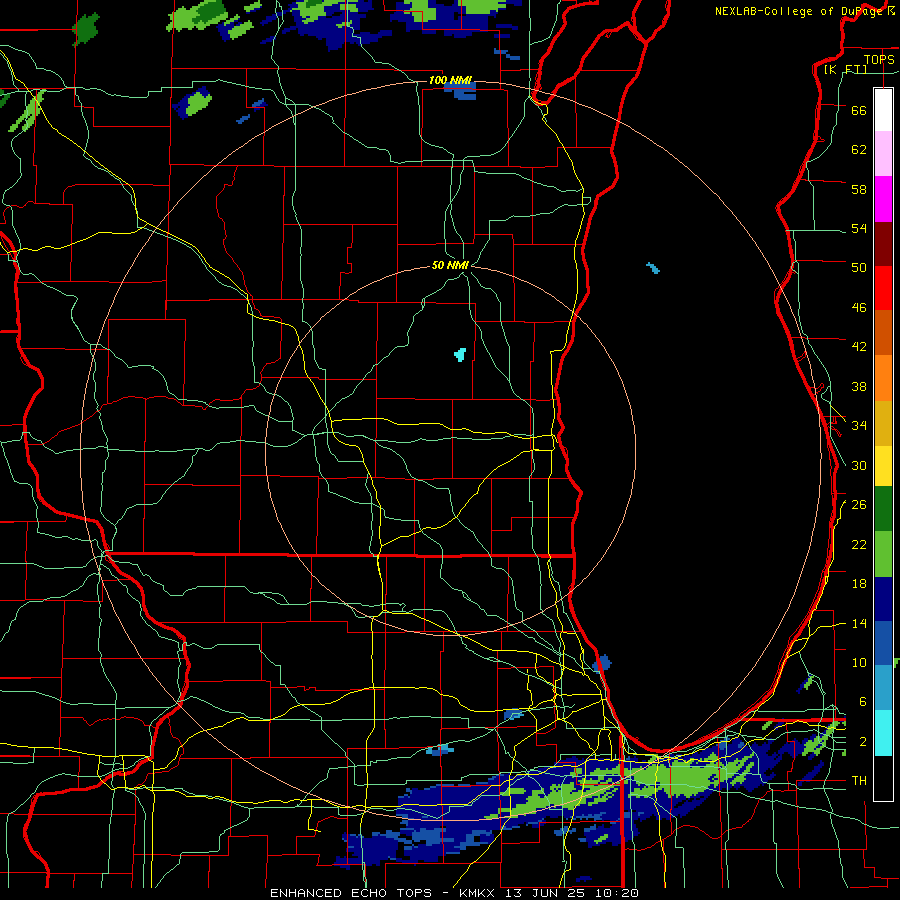900x900 pixels.
Task: Click the navy blue band near 18
Action: coord(883,599)
